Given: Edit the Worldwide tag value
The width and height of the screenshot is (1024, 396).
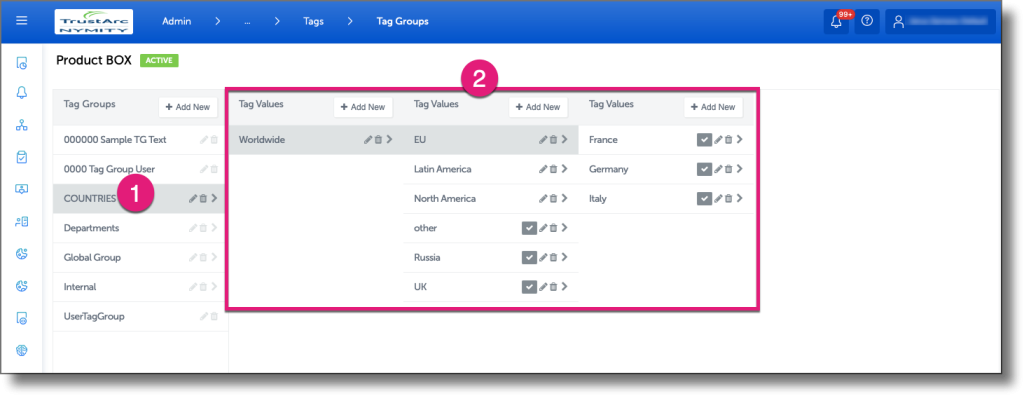Looking at the screenshot, I should click(x=368, y=140).
